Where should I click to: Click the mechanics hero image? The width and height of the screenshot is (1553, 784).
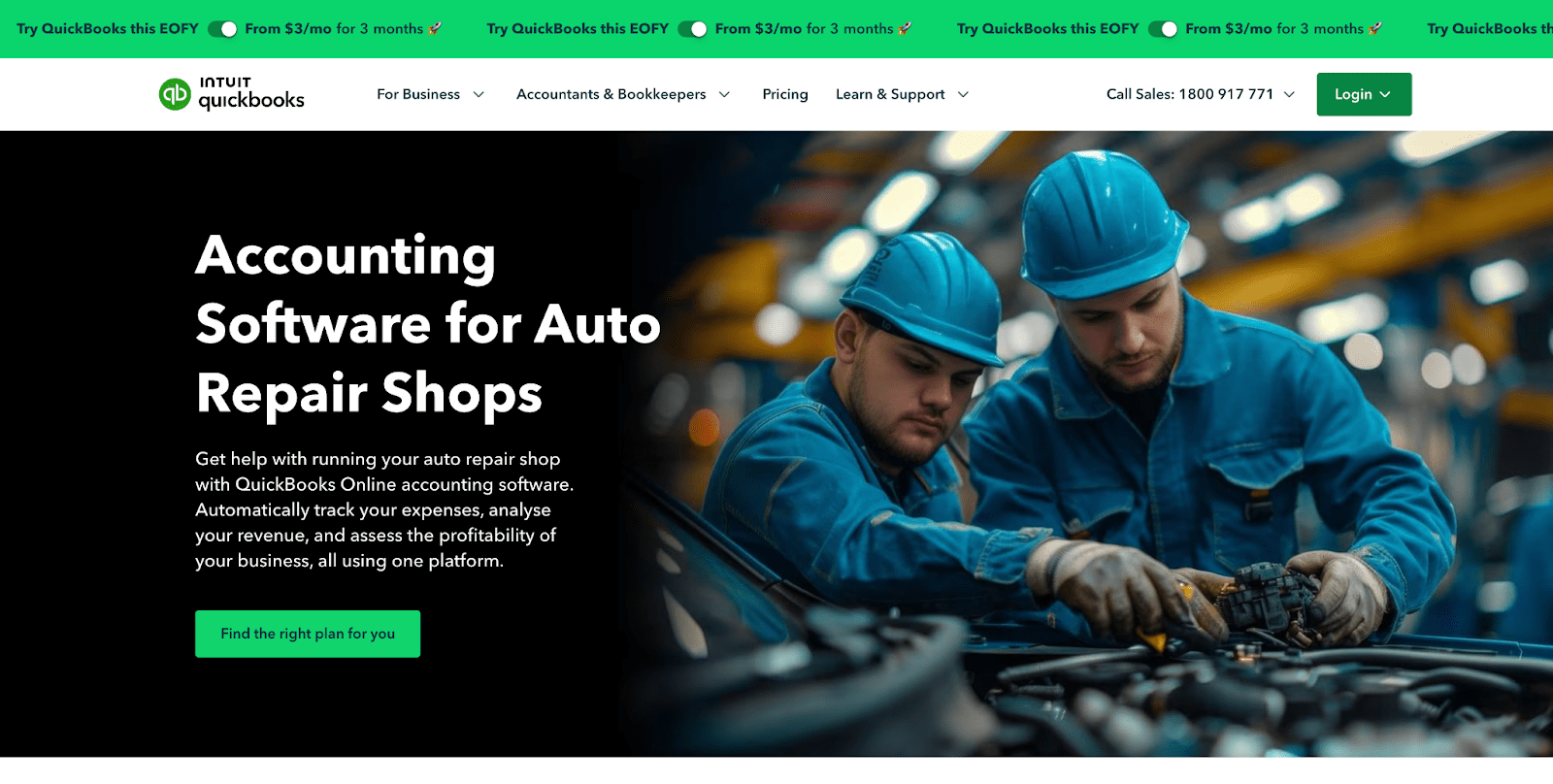[1087, 443]
